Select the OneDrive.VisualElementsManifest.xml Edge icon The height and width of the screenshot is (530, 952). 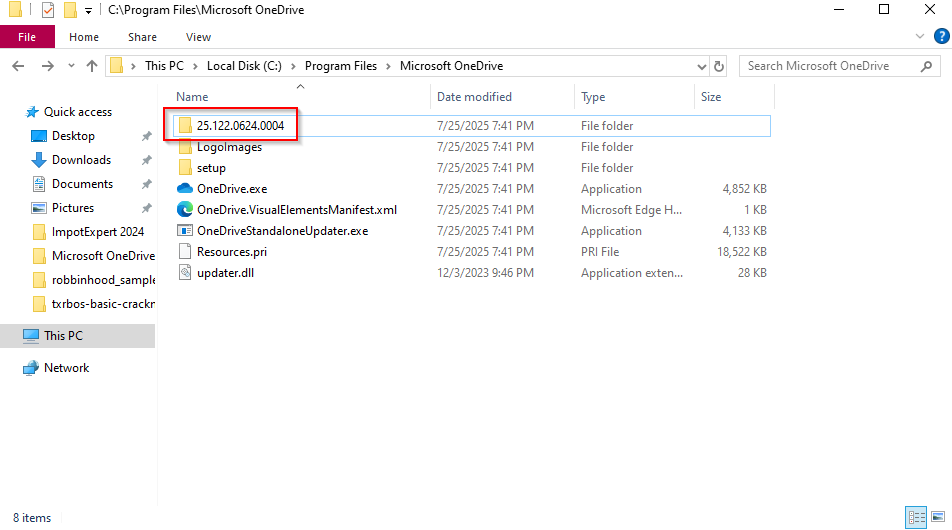185,209
